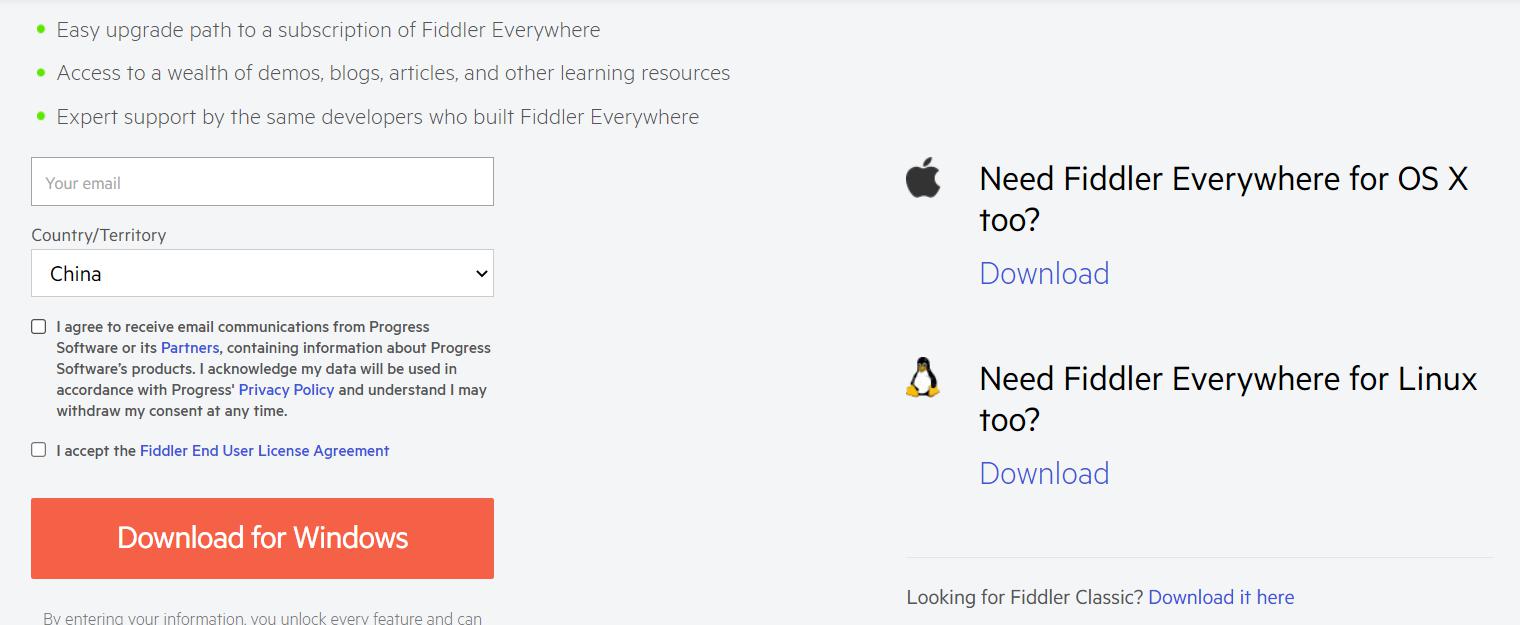Click the Your email input field

tap(262, 181)
